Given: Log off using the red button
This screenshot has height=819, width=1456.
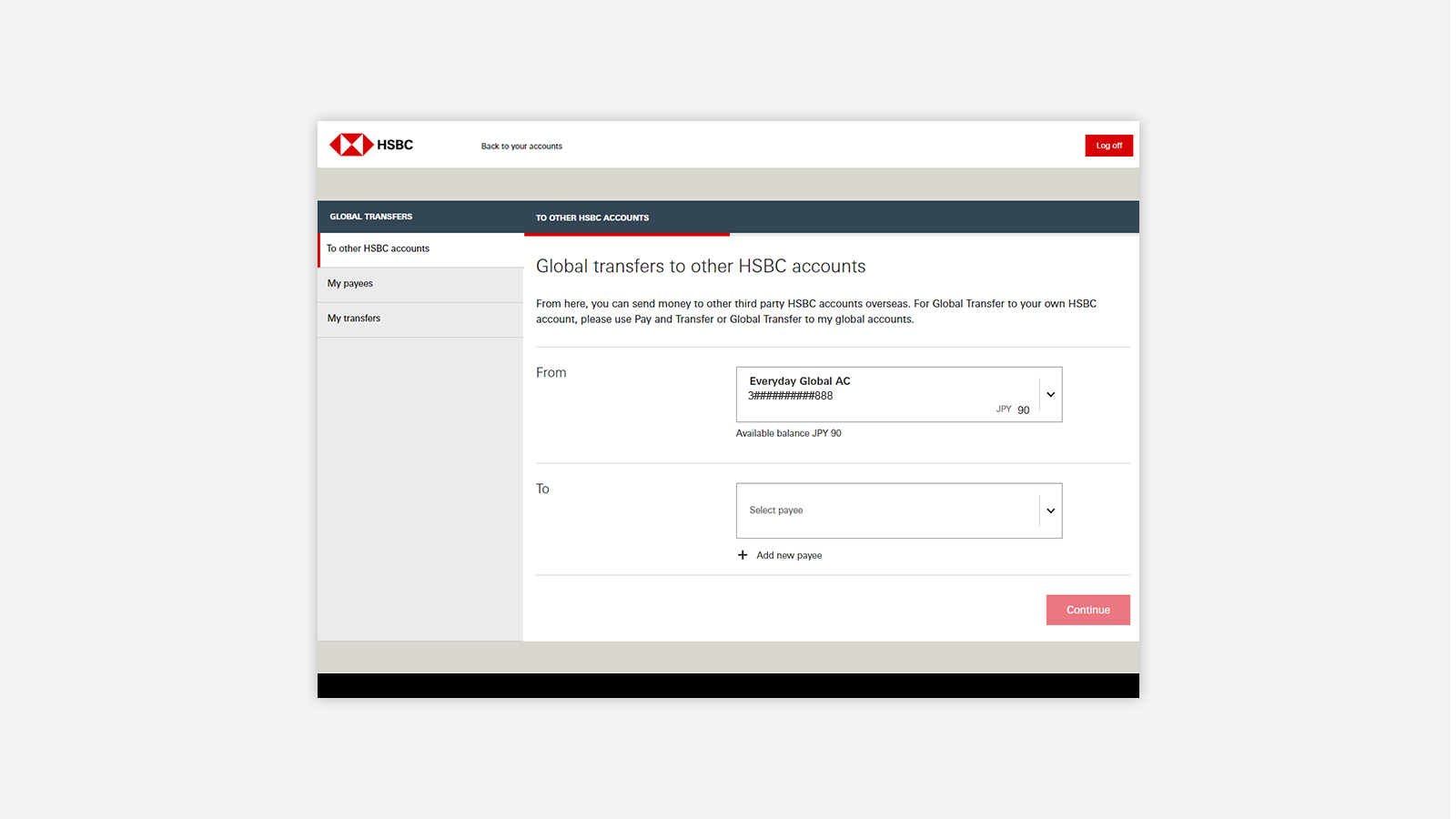Looking at the screenshot, I should click(1108, 146).
